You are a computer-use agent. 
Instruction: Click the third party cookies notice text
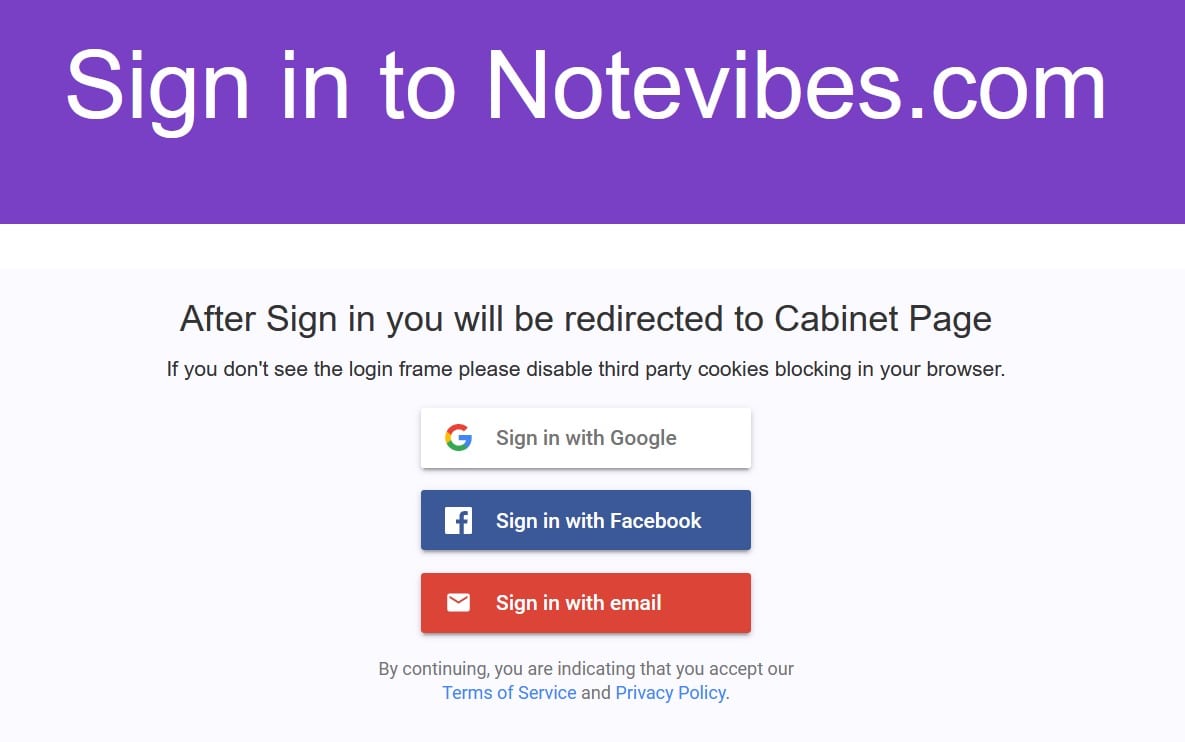(x=586, y=369)
